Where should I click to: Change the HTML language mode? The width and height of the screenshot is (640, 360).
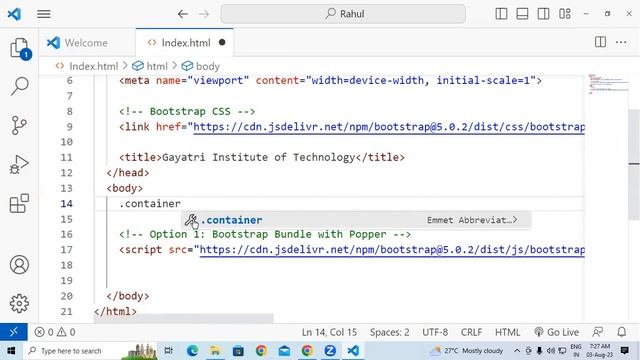(507, 332)
